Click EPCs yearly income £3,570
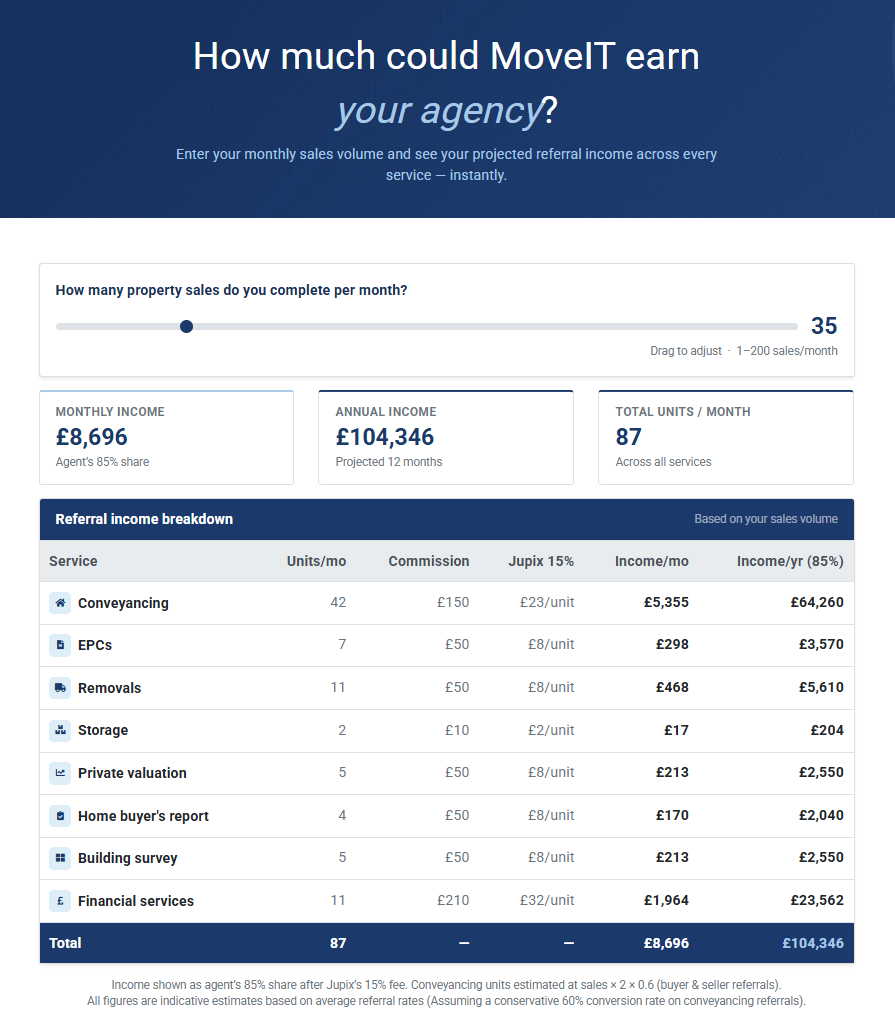The width and height of the screenshot is (895, 1010). 821,644
